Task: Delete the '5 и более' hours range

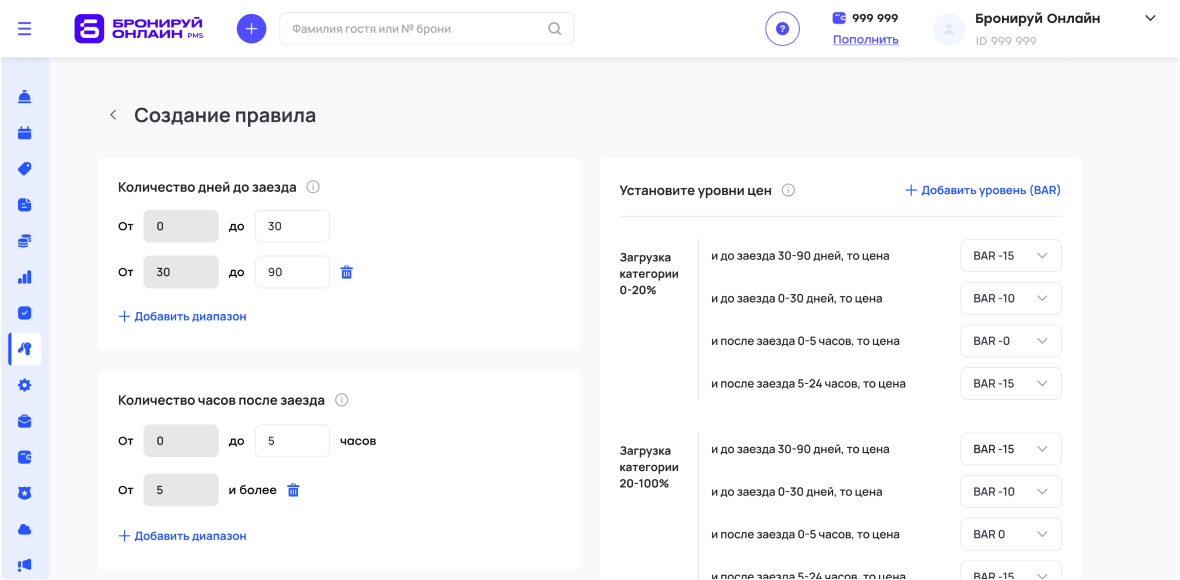Action: tap(293, 490)
